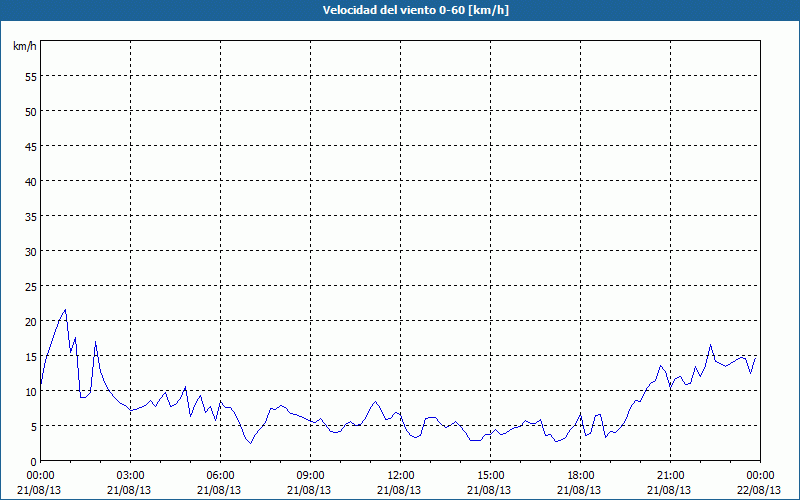Click the '30' y-axis label
The image size is (800, 500).
pos(31,252)
